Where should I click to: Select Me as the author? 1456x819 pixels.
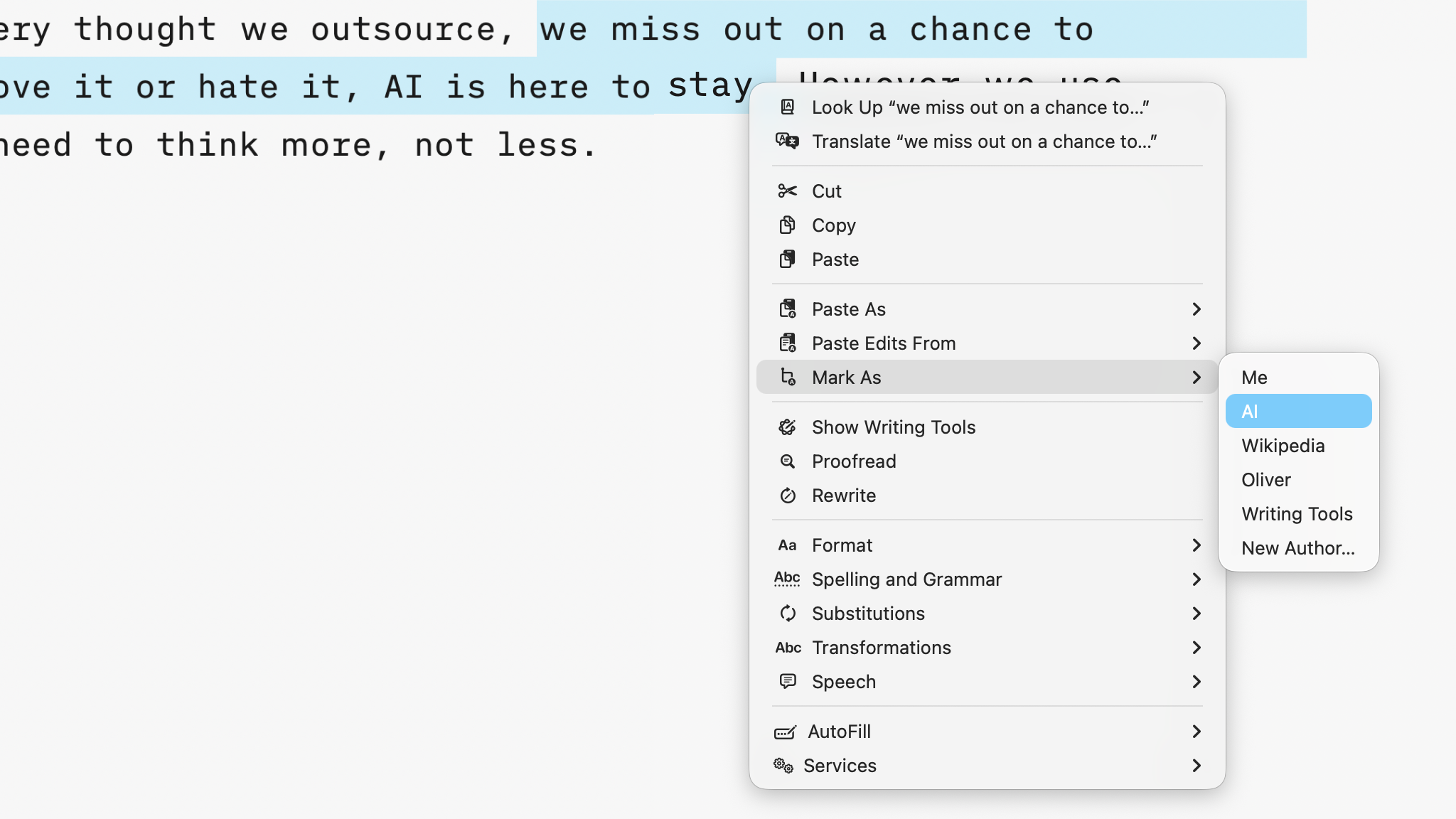[1253, 377]
